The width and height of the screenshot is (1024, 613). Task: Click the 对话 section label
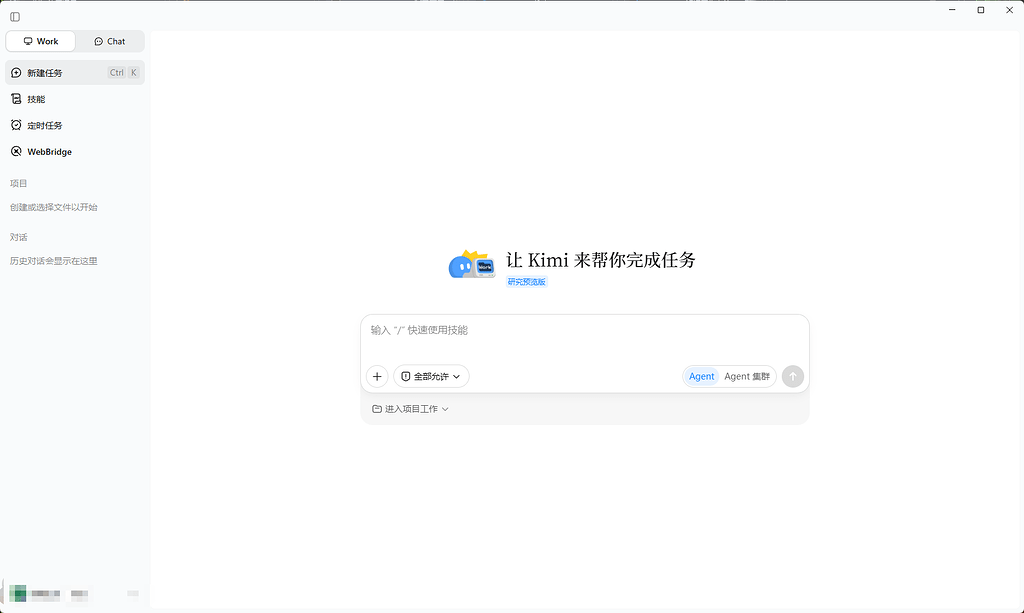19,237
